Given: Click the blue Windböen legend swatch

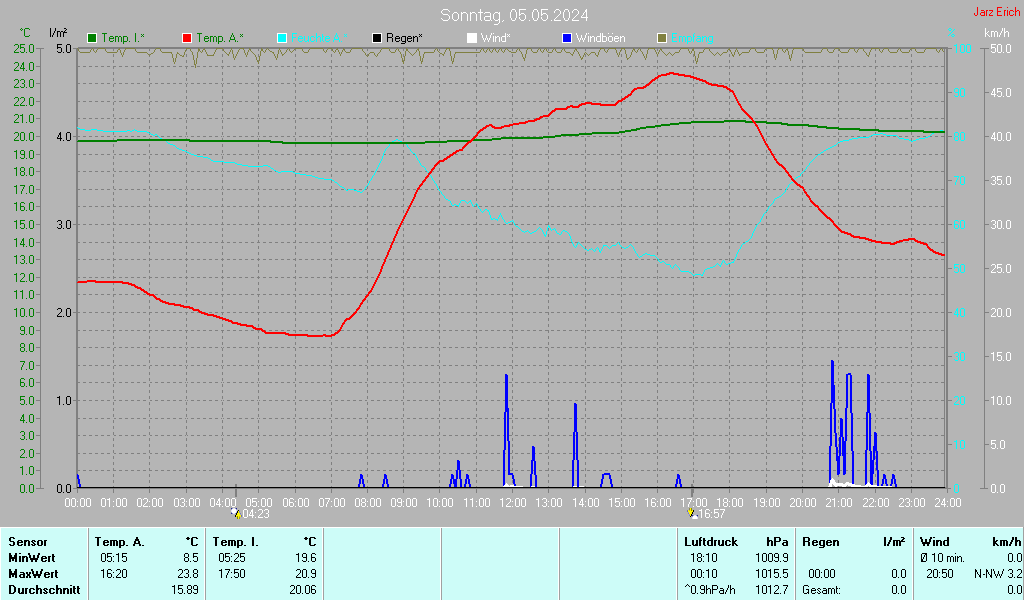Looking at the screenshot, I should pyautogui.click(x=567, y=38).
